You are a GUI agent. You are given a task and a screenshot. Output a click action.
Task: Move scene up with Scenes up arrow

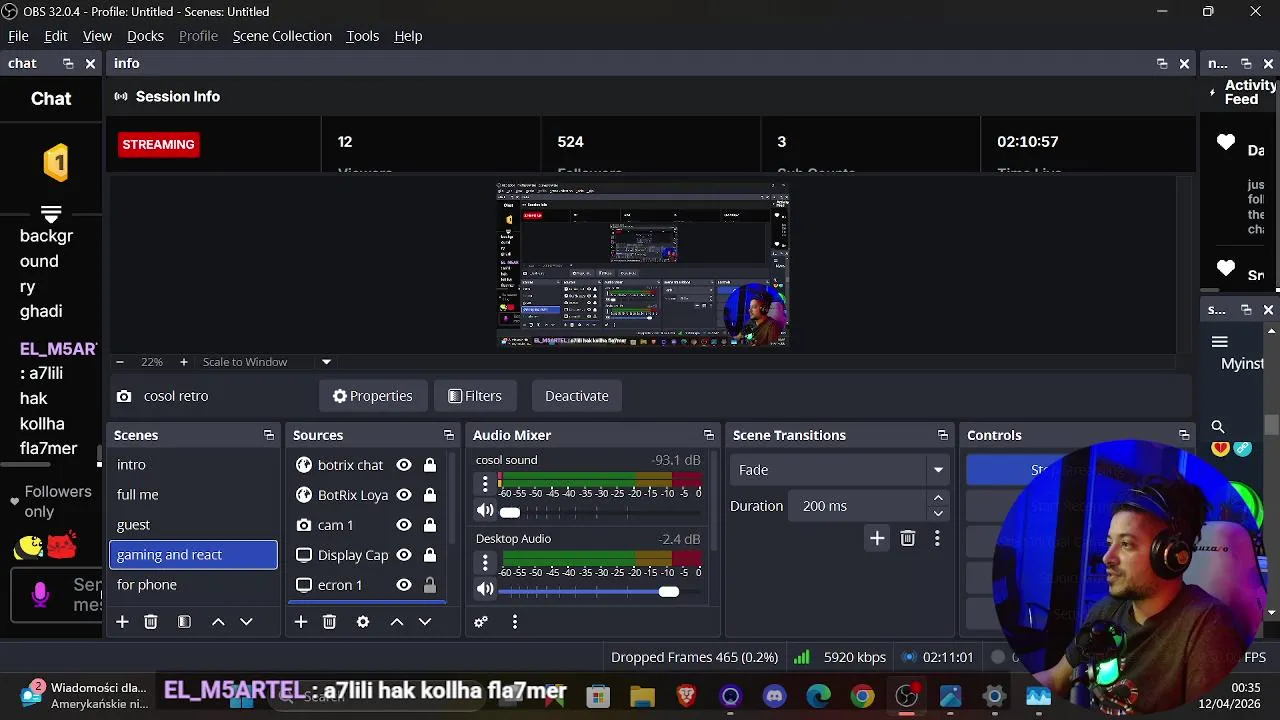tap(218, 622)
